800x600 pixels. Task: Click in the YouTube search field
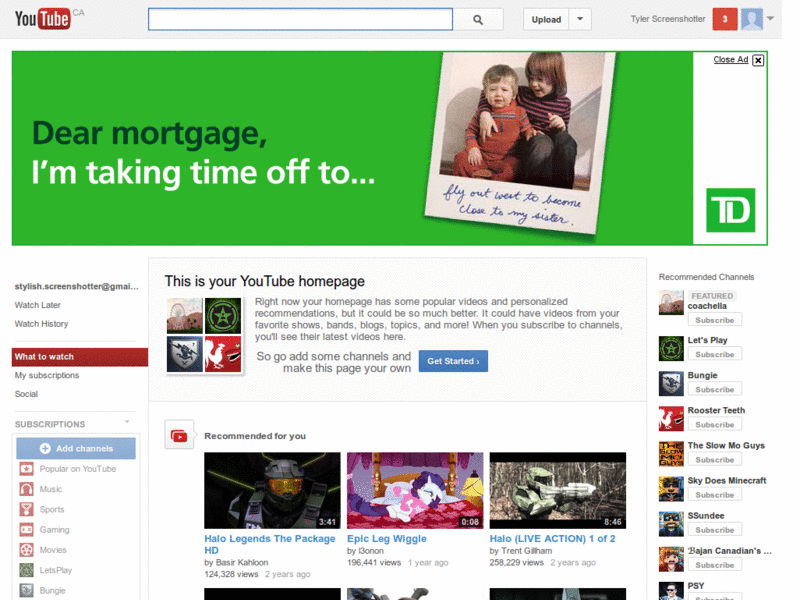pos(300,19)
